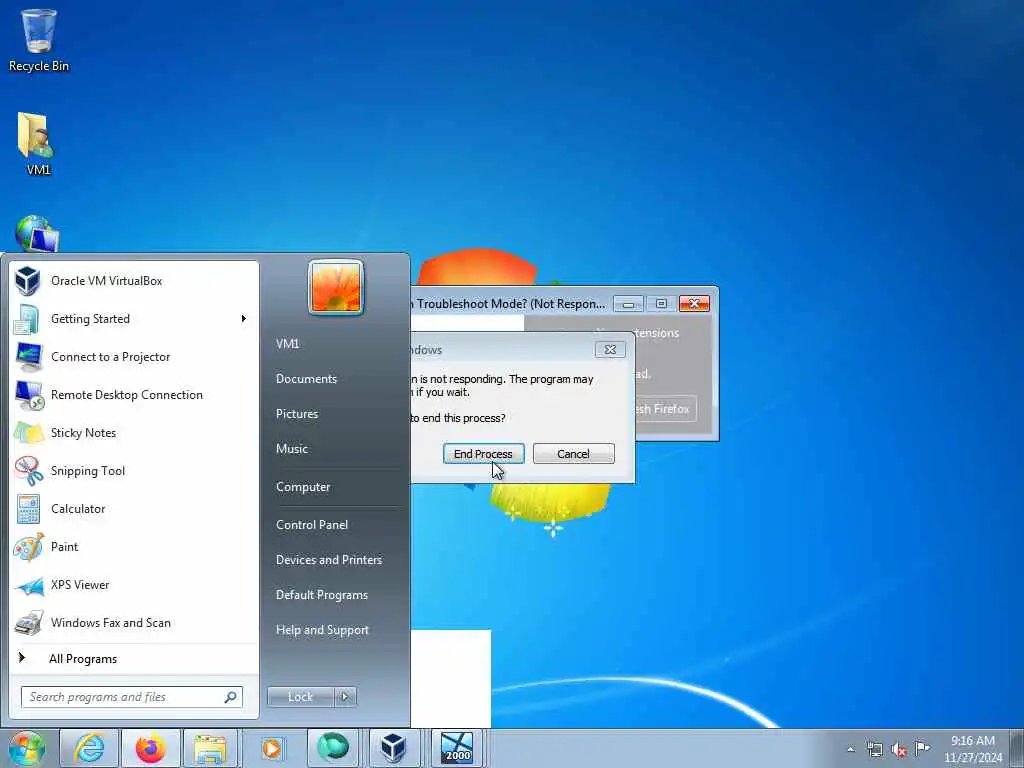Click End Process in the dialog
The image size is (1024, 768).
click(483, 454)
